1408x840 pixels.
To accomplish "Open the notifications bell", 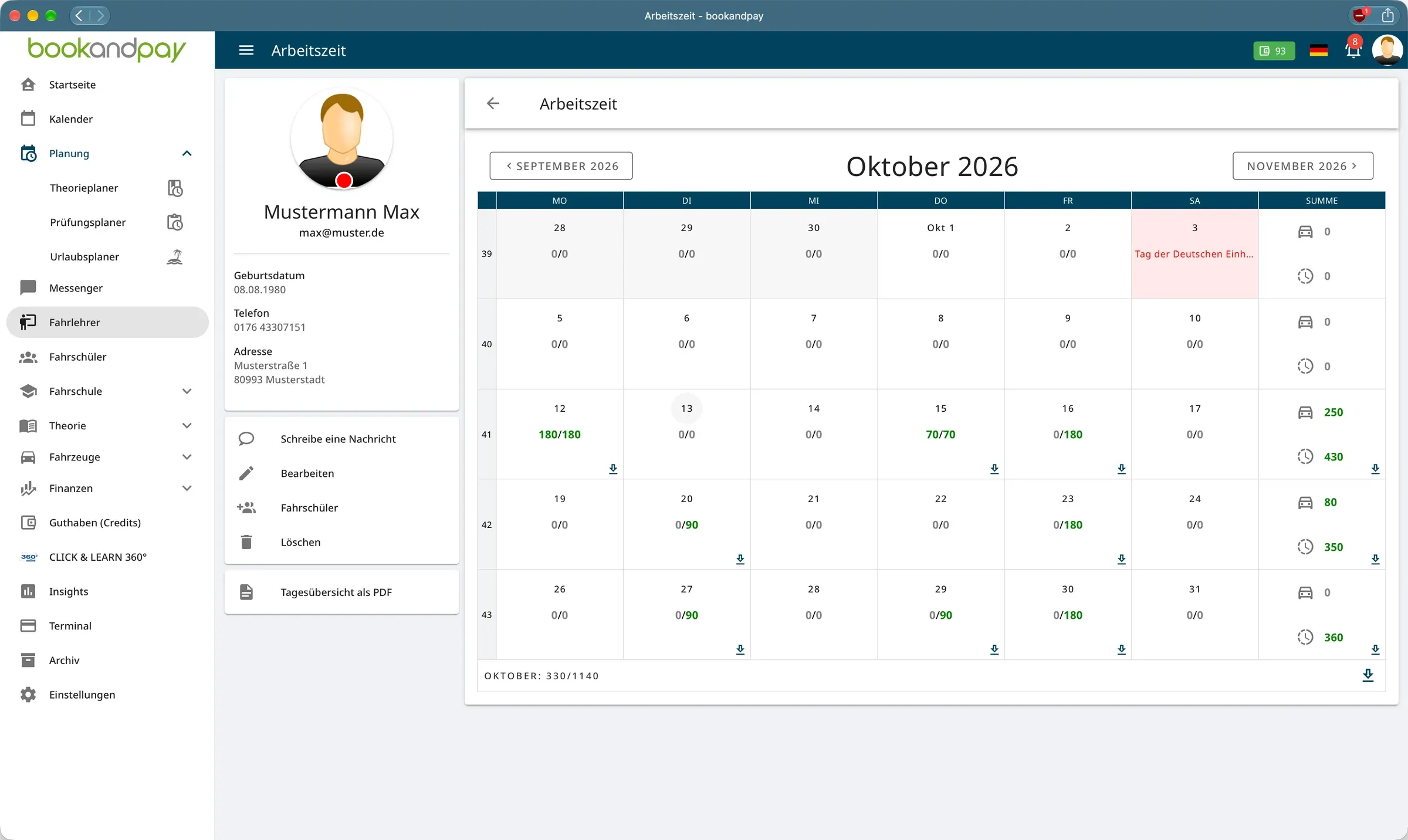I will pos(1353,50).
